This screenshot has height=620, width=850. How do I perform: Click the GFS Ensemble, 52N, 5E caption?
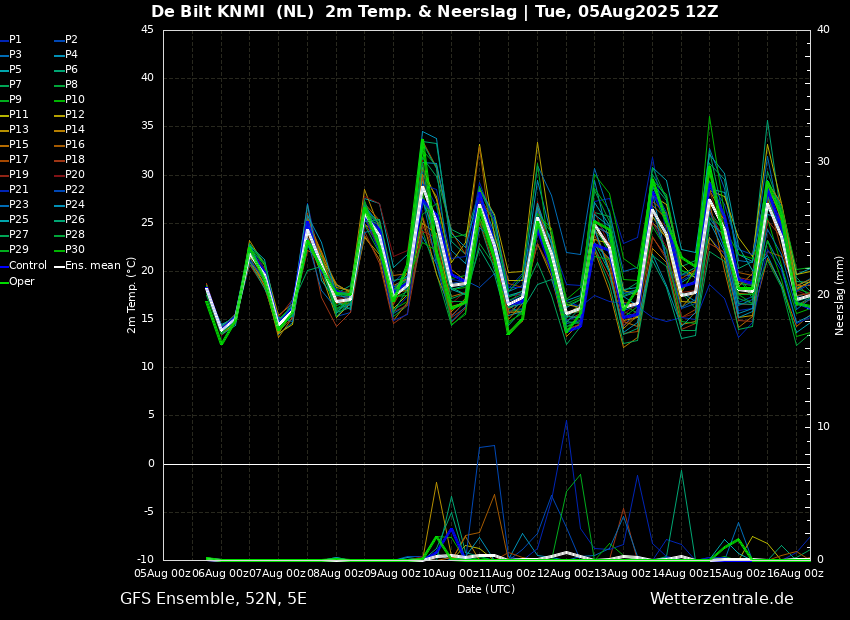coord(213,599)
